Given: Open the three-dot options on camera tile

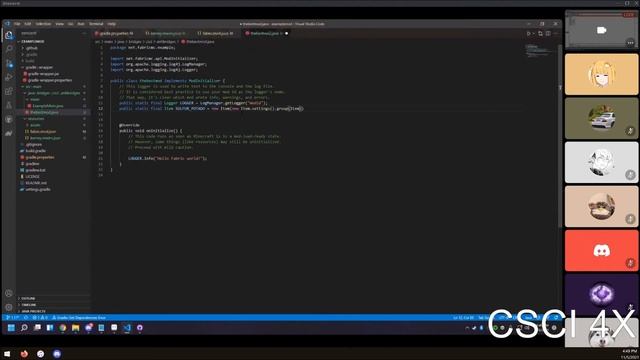Looking at the screenshot, I should 630,42.
